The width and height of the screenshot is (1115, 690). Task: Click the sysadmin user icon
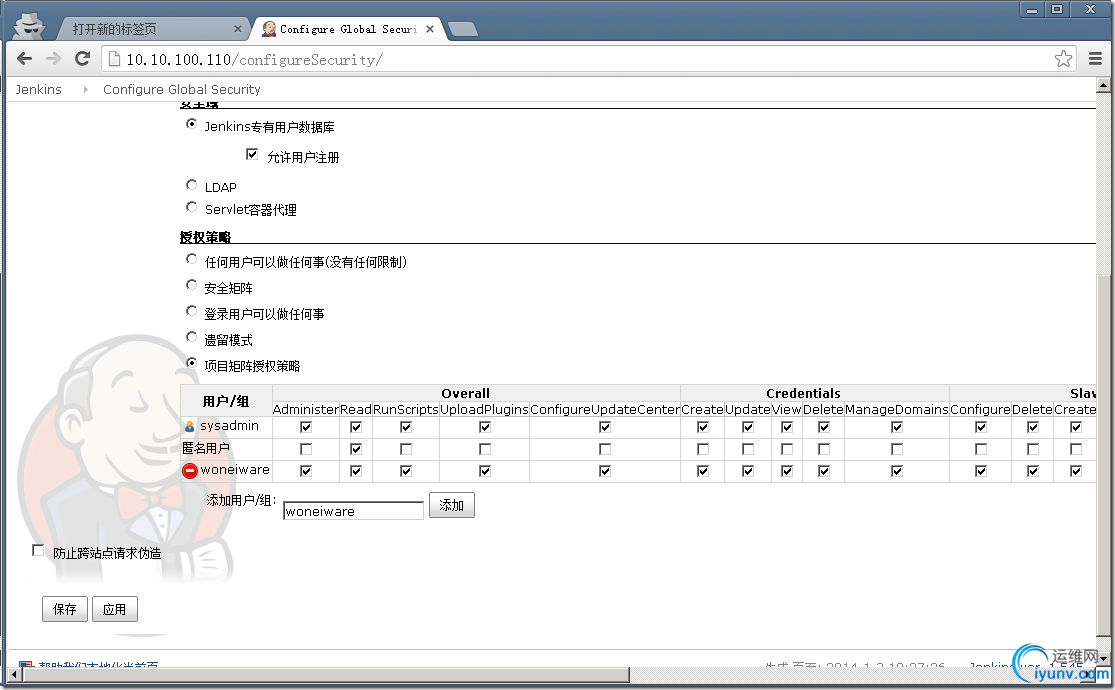click(190, 427)
